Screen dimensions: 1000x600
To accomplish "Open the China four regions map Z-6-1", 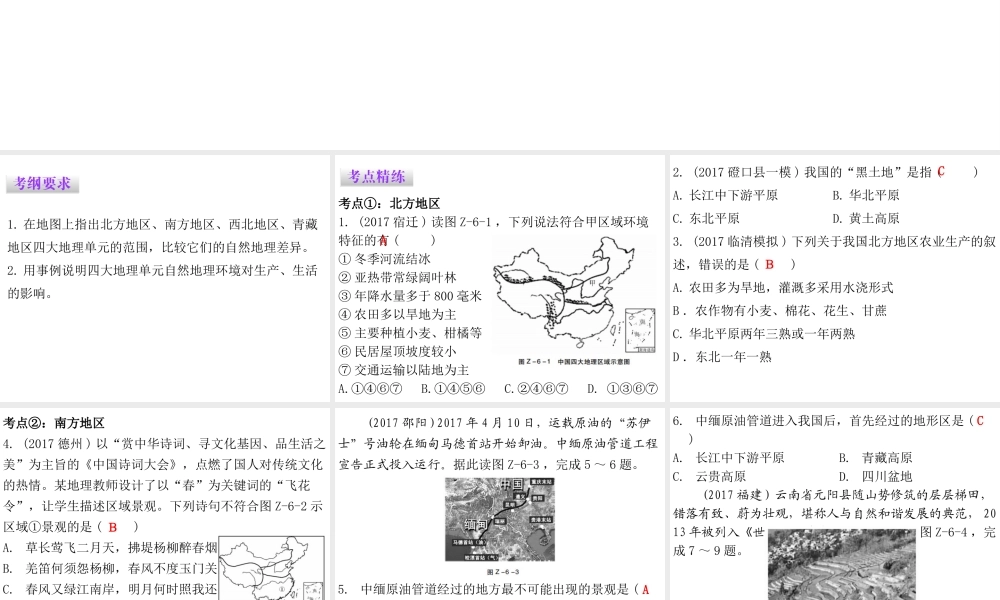I will [574, 293].
